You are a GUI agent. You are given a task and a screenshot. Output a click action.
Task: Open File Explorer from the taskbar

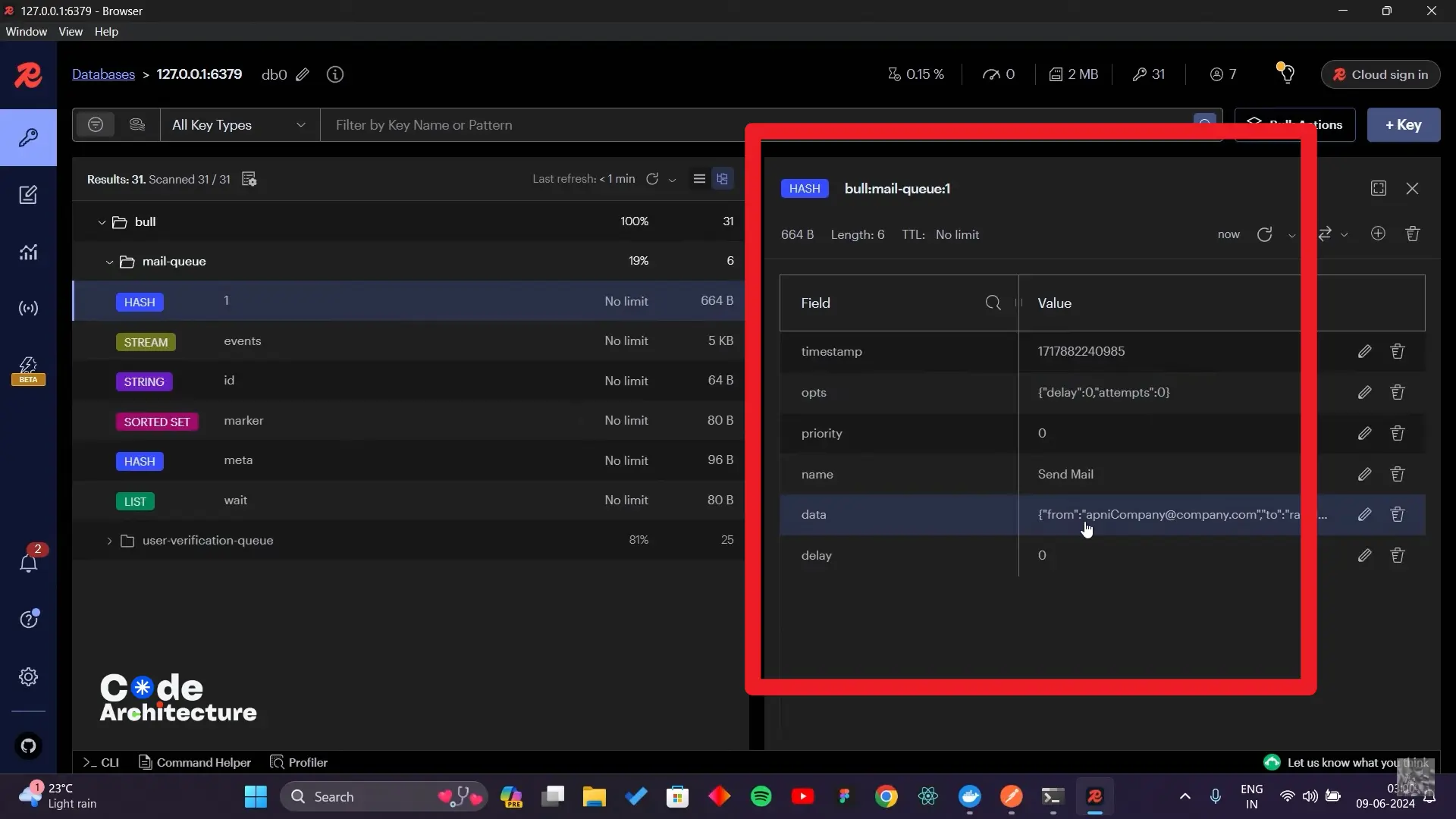[594, 796]
